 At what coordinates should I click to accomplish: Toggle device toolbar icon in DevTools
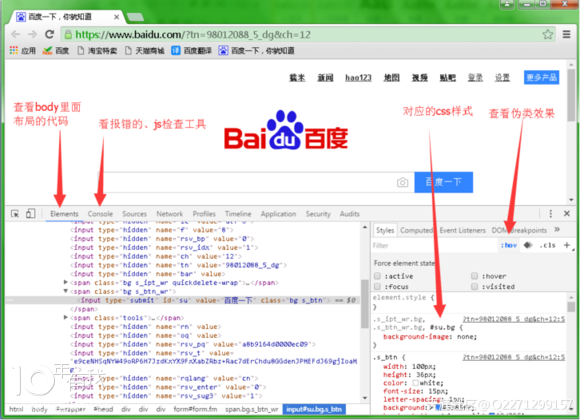(30, 214)
